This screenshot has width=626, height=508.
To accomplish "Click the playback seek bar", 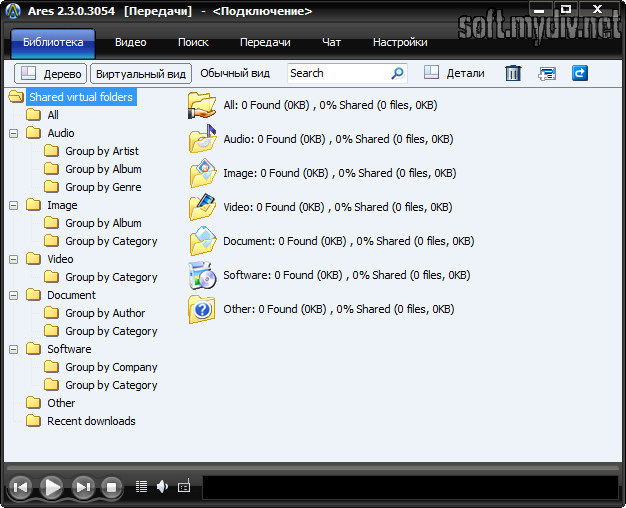I will (x=313, y=468).
